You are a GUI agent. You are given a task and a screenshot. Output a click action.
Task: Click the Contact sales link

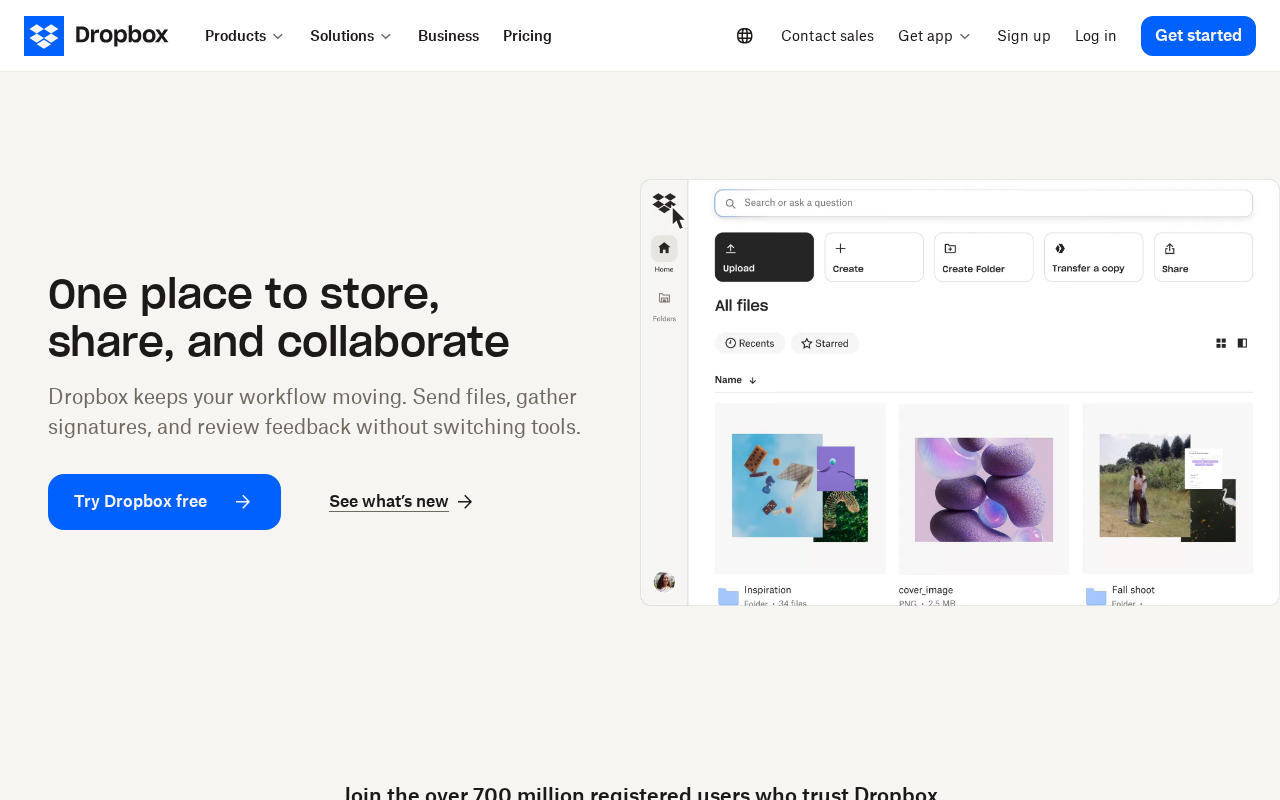[827, 36]
